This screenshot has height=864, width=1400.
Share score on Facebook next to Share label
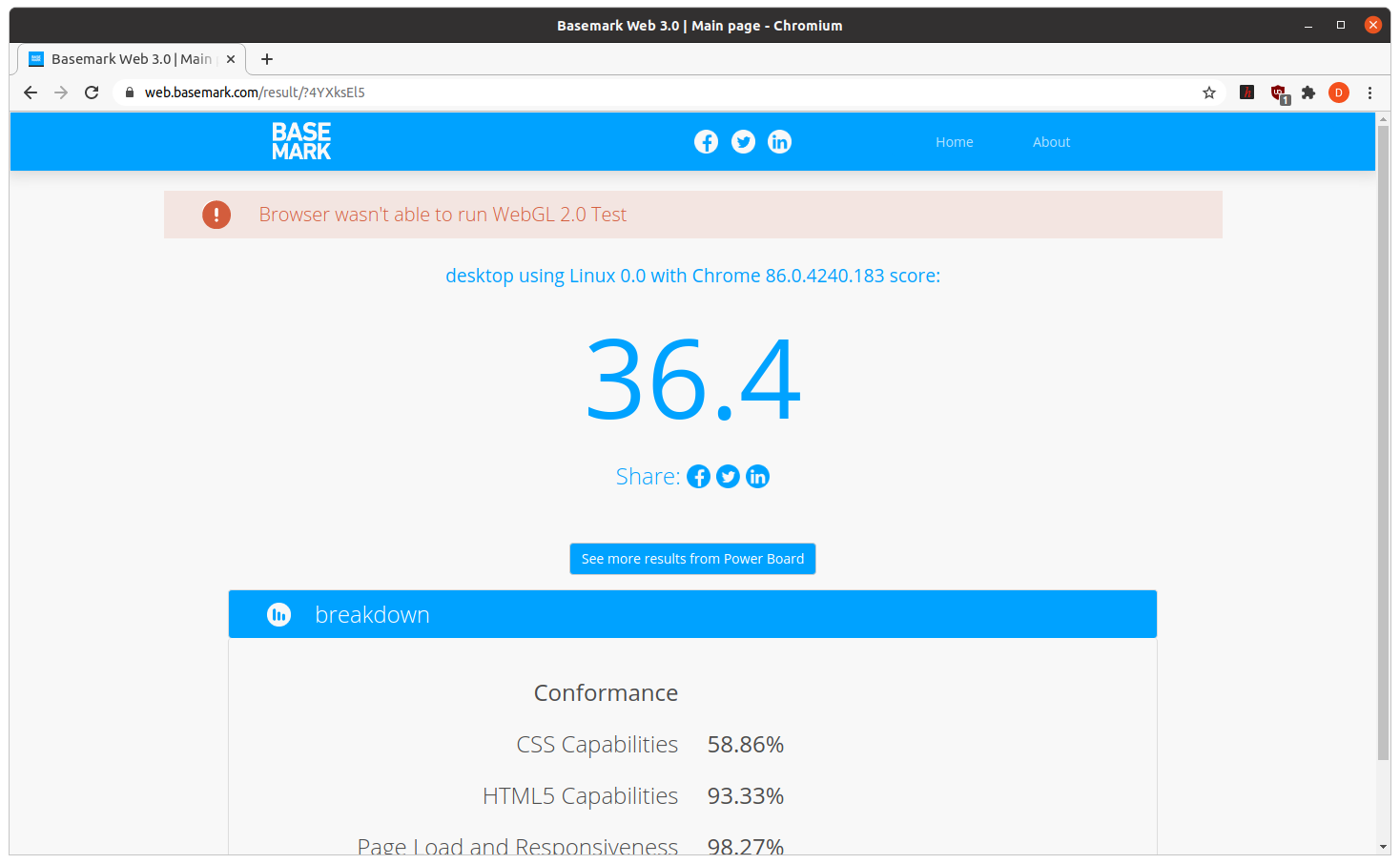[699, 477]
